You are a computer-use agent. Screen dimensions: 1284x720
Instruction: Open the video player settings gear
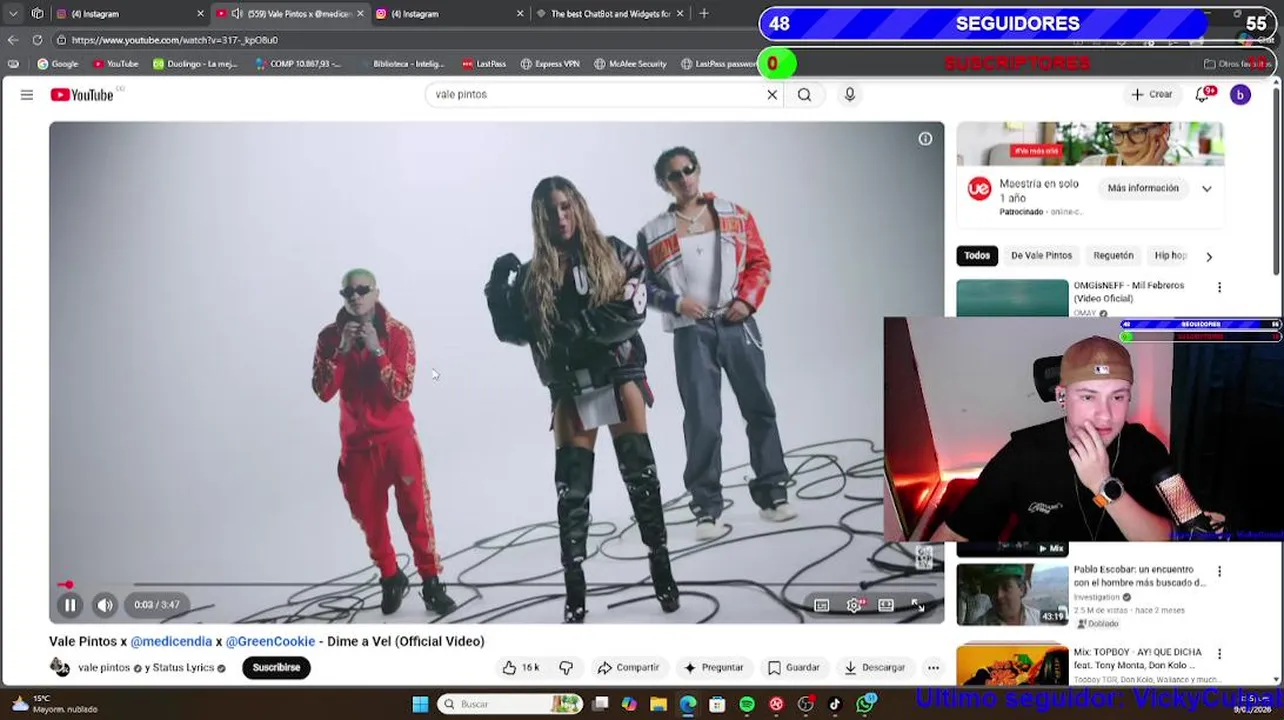coord(854,605)
